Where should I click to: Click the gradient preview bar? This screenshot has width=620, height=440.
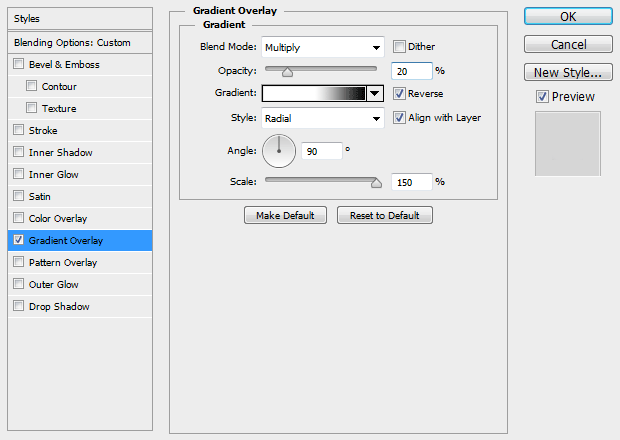point(315,93)
